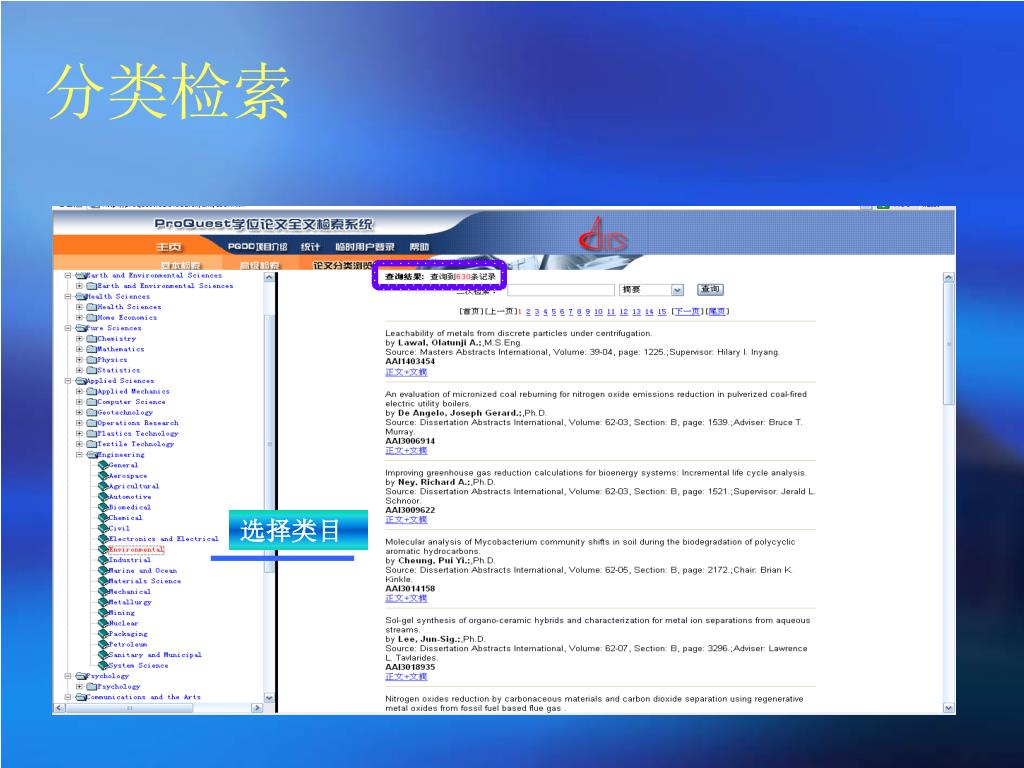
Task: Click the book icon beside Automotive
Action: point(103,496)
